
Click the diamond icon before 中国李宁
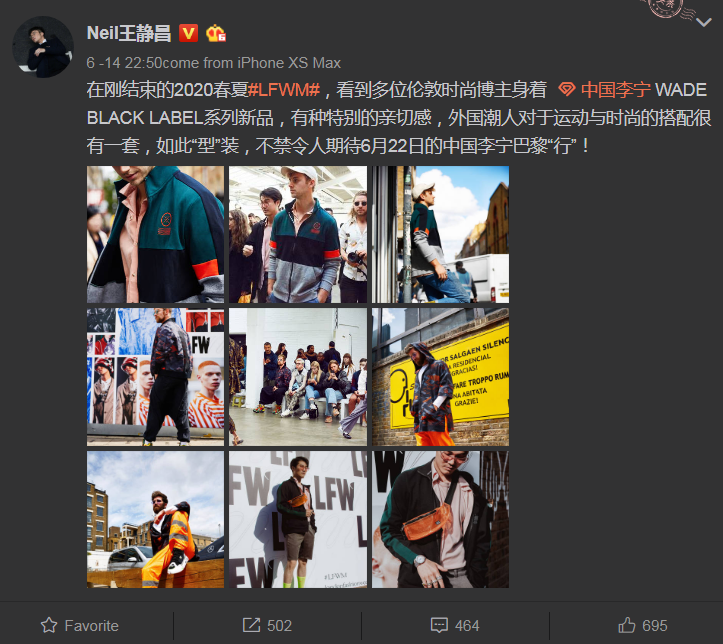click(567, 89)
